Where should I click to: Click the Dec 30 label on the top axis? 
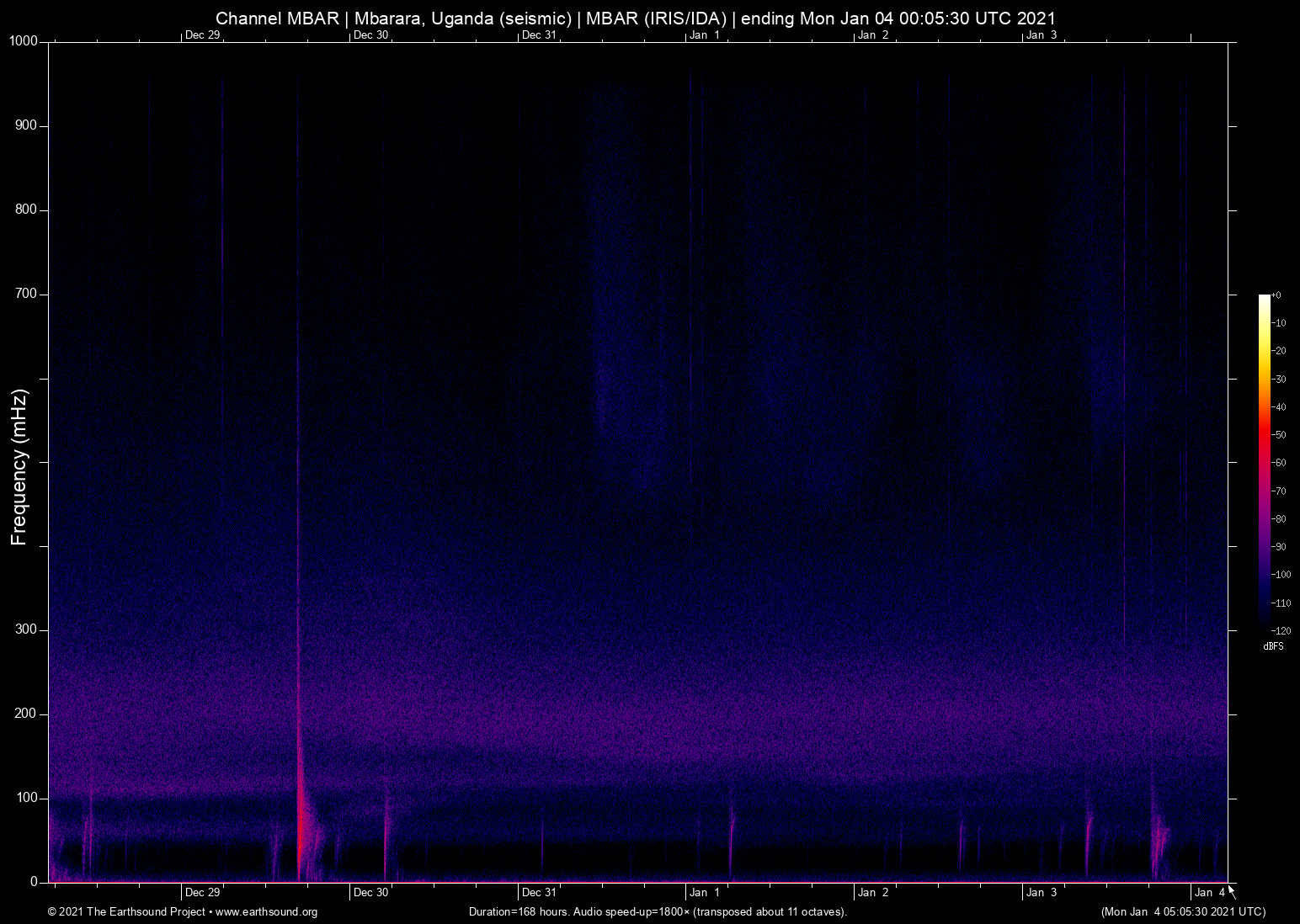(x=370, y=35)
